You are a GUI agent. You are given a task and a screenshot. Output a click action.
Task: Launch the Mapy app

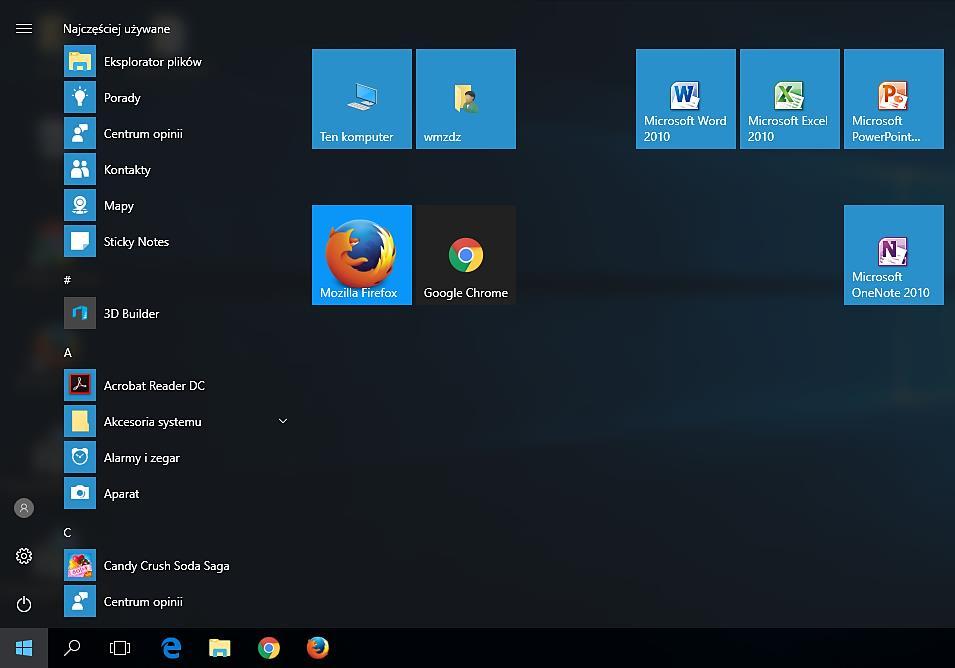coord(177,205)
